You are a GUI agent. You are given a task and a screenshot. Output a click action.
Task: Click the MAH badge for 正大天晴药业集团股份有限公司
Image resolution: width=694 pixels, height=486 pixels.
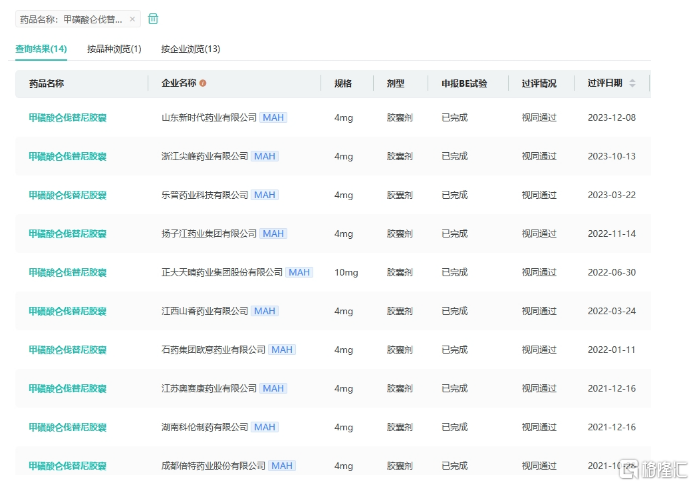(x=299, y=272)
